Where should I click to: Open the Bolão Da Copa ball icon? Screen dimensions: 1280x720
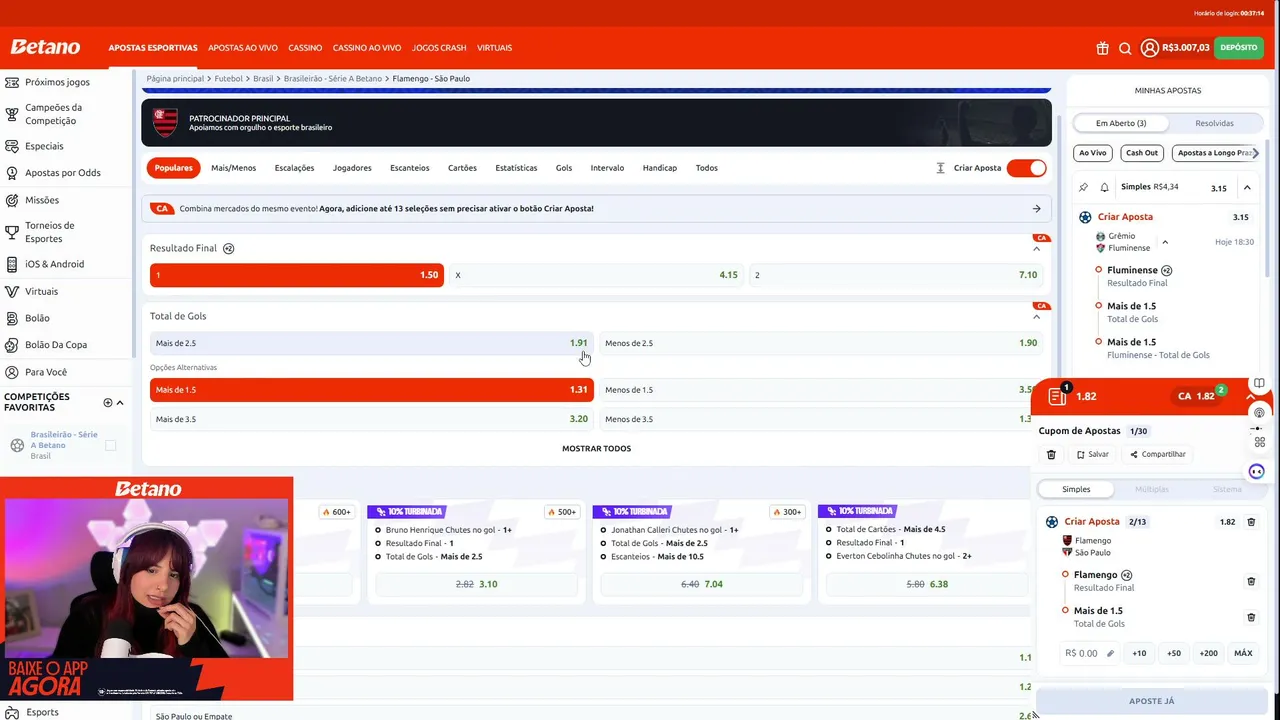pos(12,344)
